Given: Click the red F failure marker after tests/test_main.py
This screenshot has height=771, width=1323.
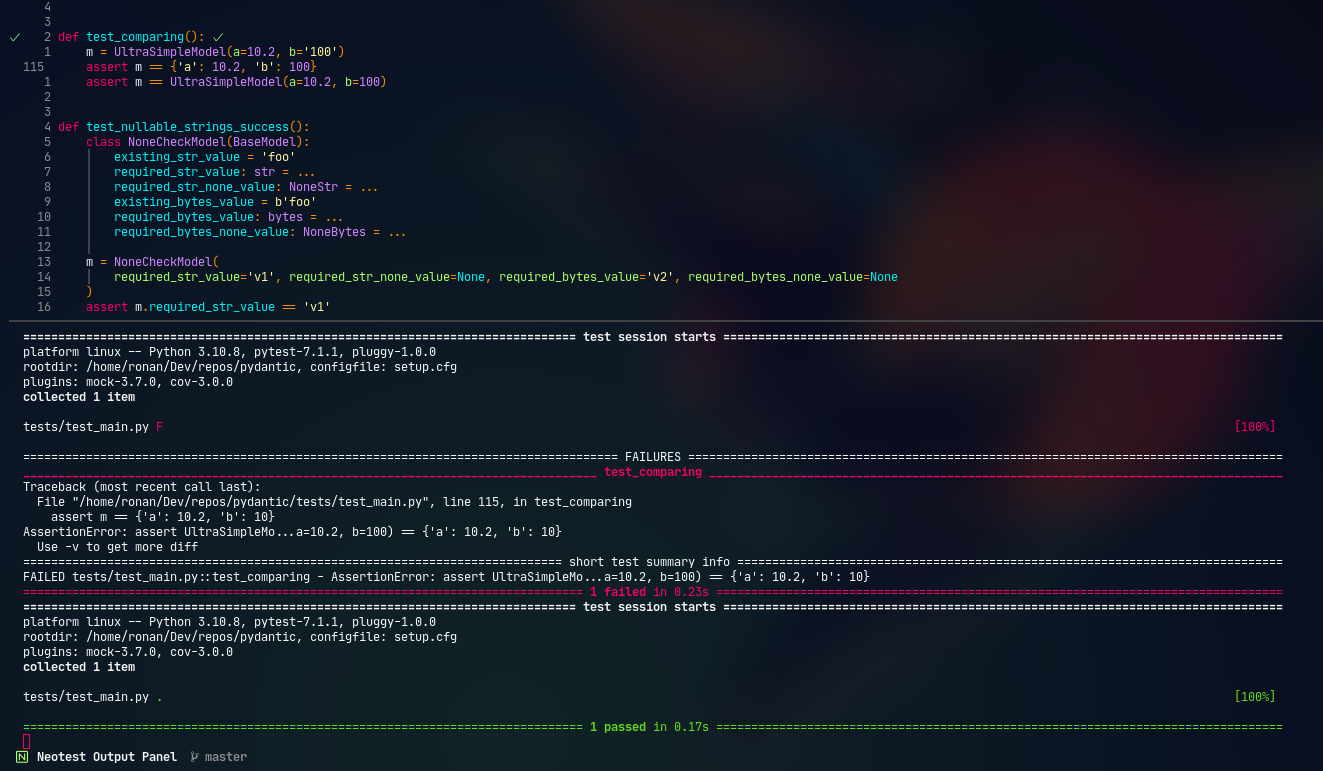Looking at the screenshot, I should point(158,426).
